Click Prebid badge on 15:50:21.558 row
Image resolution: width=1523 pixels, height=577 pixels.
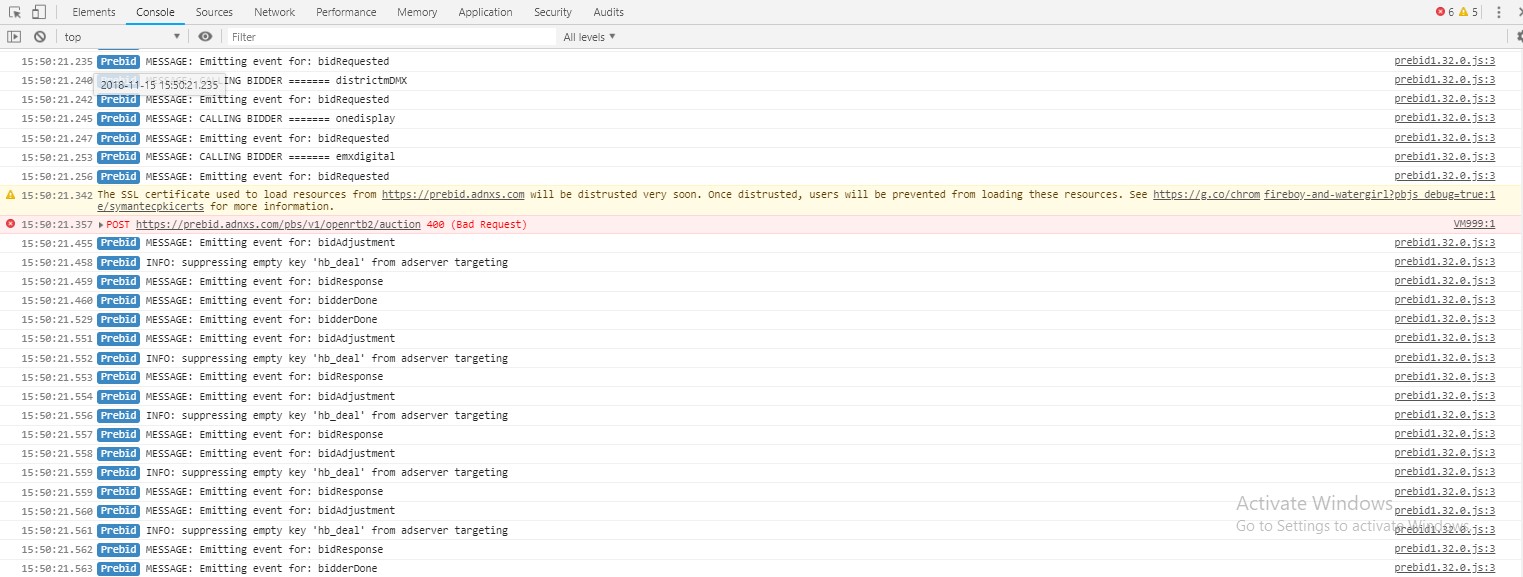coord(118,453)
